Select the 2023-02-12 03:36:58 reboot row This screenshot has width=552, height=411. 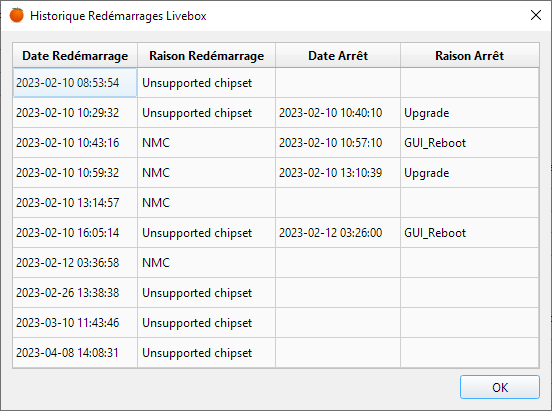pos(276,262)
